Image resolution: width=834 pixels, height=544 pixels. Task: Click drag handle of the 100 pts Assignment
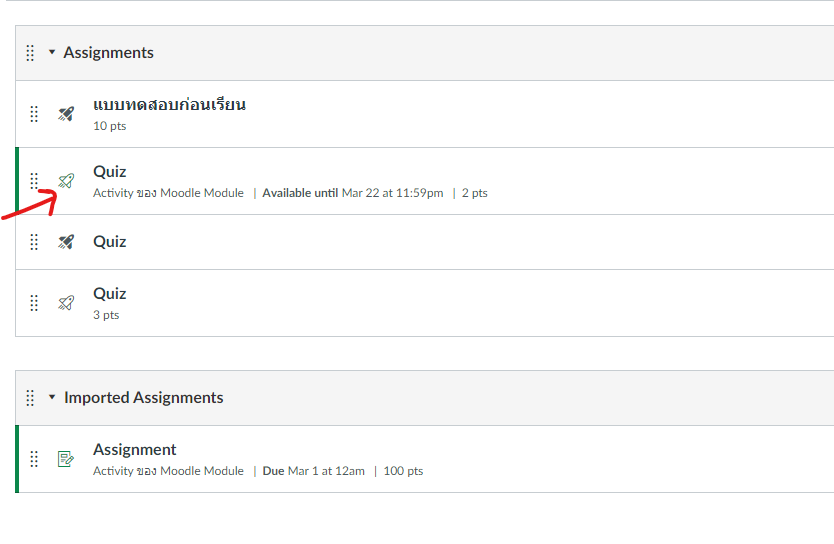[34, 459]
